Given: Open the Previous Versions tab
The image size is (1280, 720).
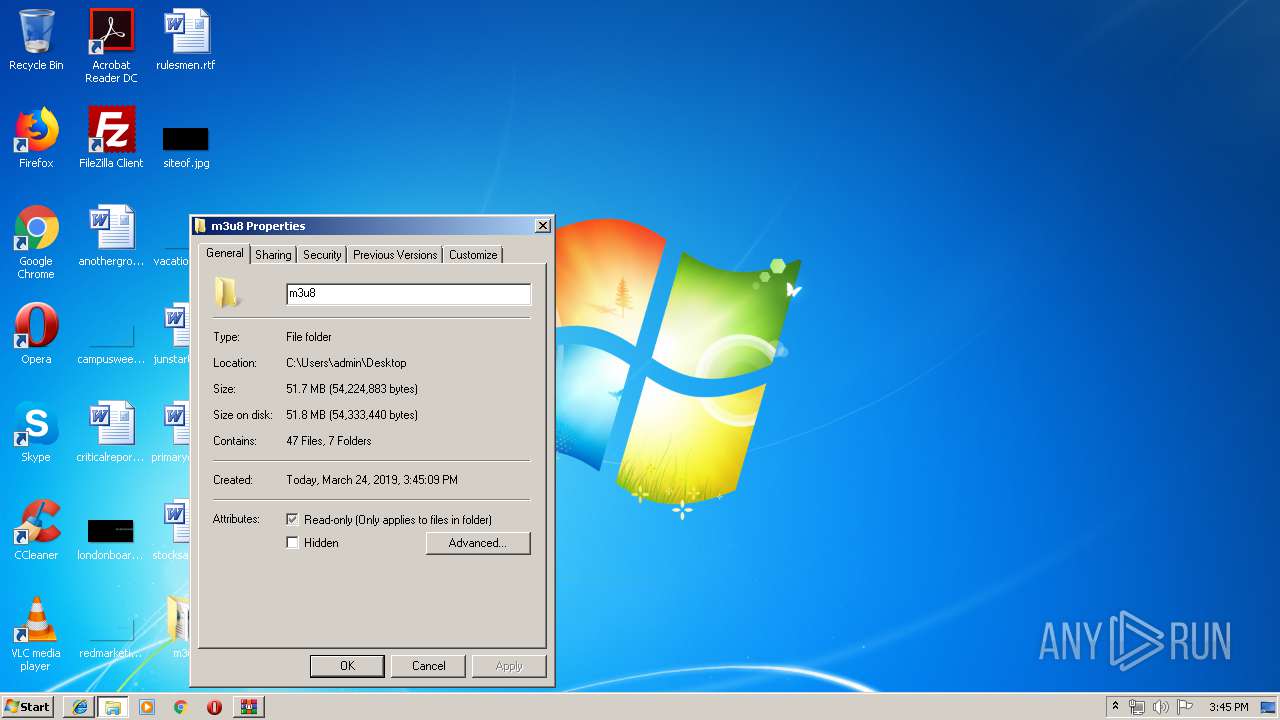Looking at the screenshot, I should [395, 255].
